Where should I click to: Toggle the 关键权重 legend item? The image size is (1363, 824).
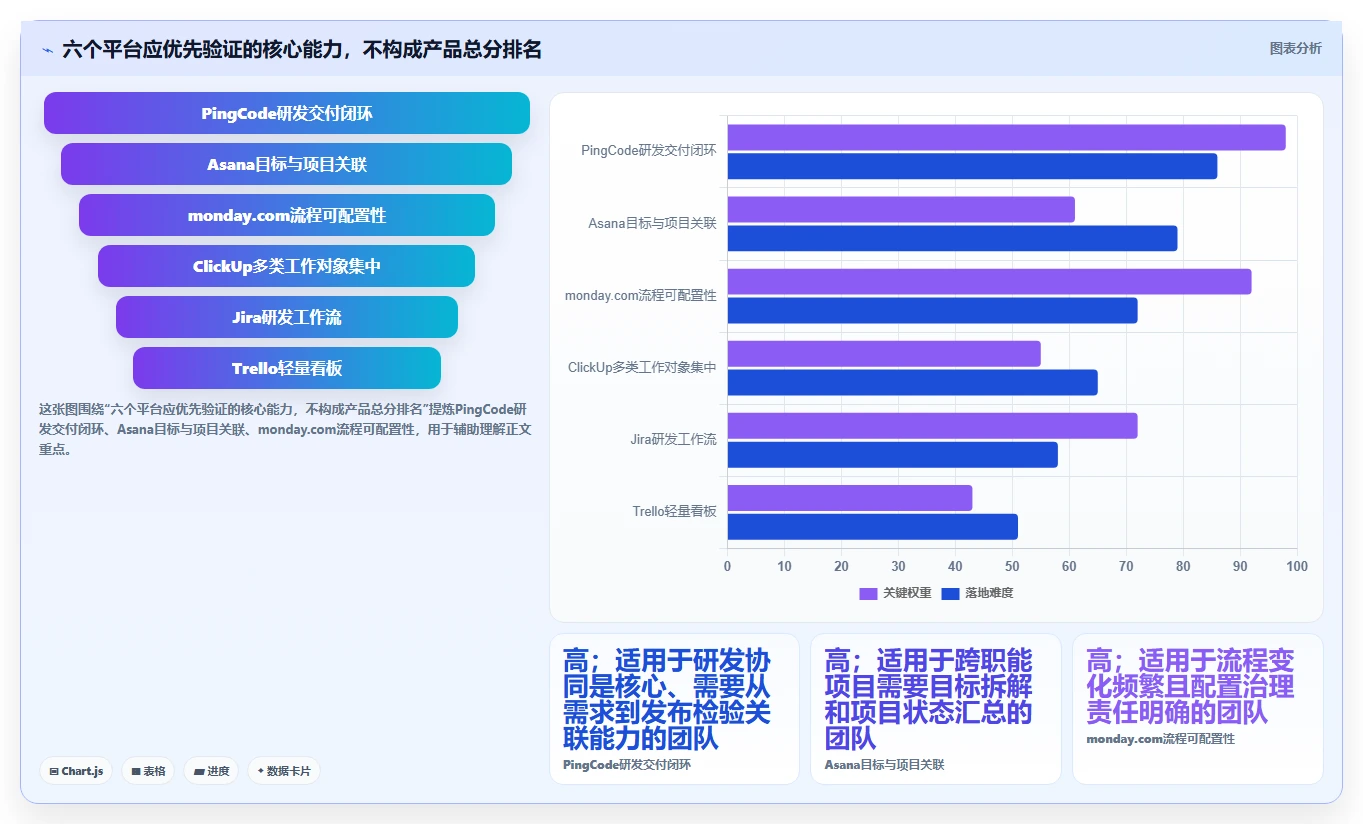click(895, 593)
